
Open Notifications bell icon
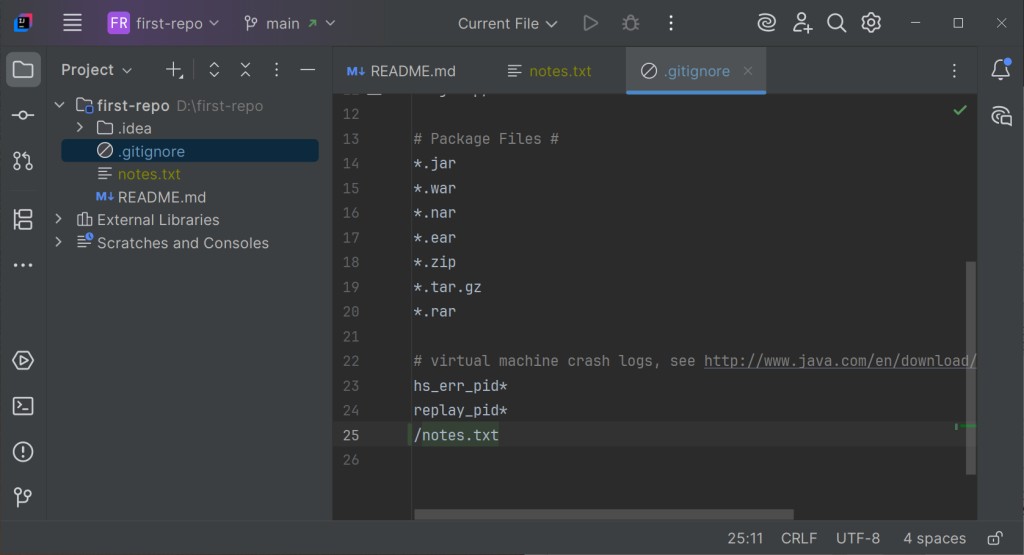point(1000,69)
